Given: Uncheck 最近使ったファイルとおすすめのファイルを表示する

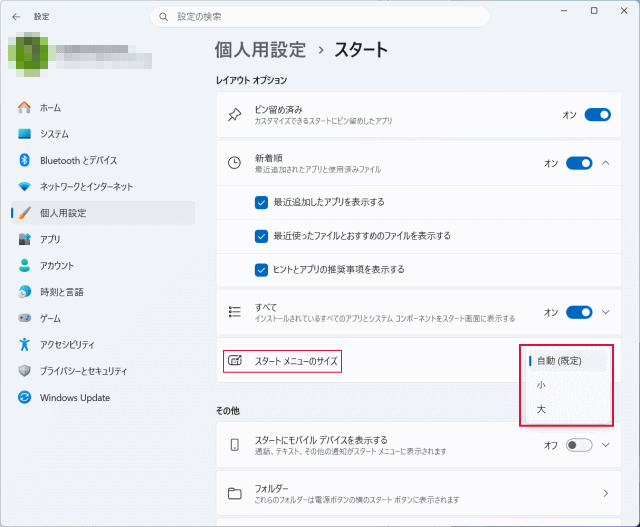Looking at the screenshot, I should click(261, 236).
